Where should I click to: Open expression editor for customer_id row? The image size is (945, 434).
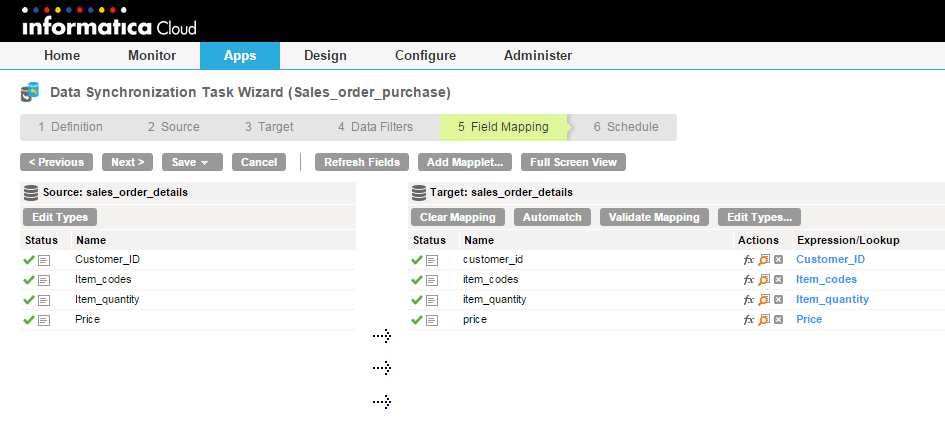pyautogui.click(x=749, y=260)
